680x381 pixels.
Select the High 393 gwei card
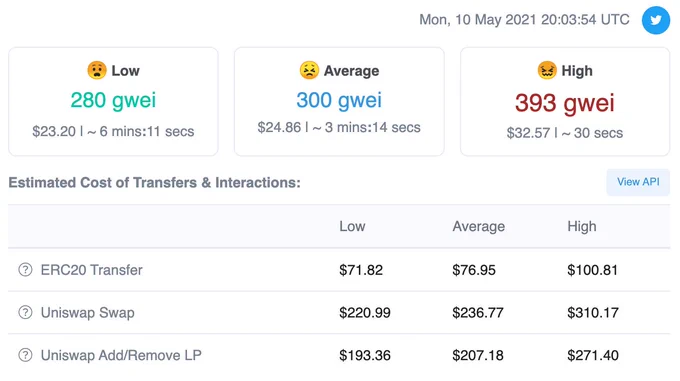click(x=565, y=101)
